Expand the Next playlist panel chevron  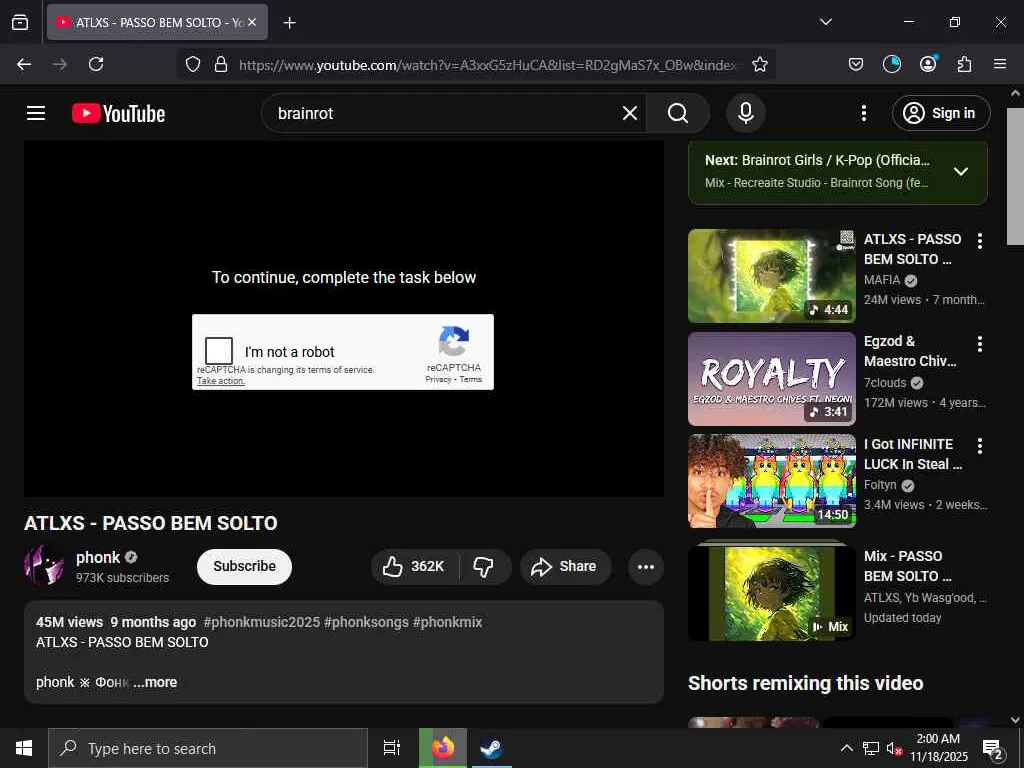[961, 171]
